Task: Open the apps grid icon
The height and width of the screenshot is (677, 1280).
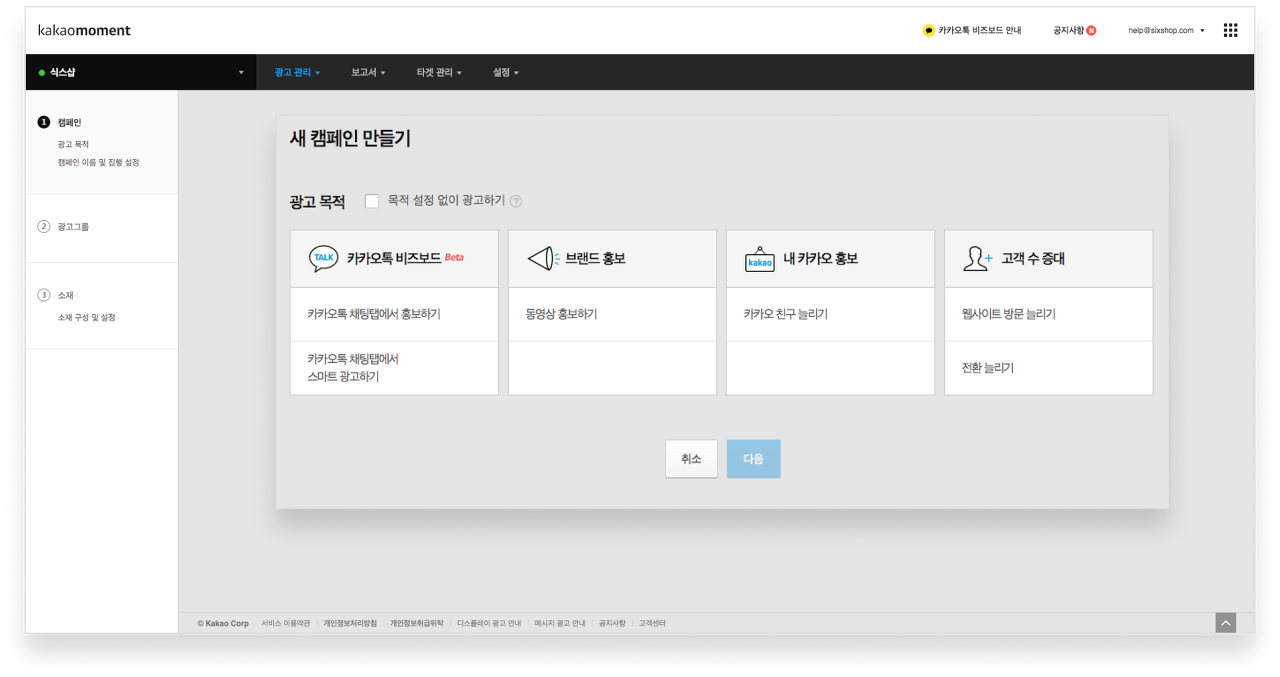Action: (1230, 30)
